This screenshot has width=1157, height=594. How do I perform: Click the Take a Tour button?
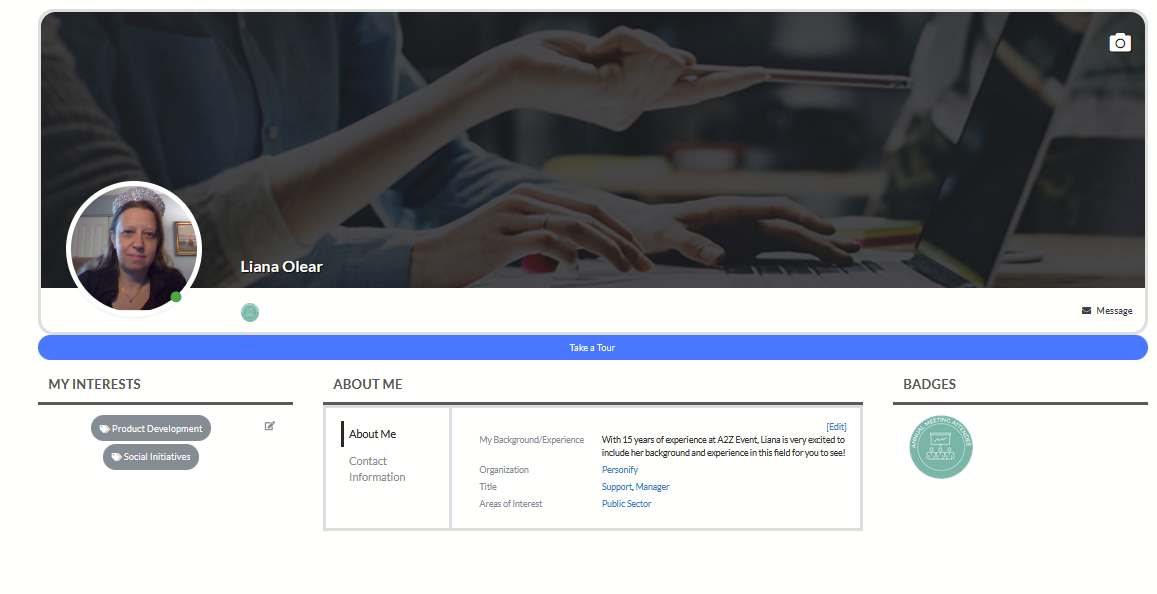[592, 348]
